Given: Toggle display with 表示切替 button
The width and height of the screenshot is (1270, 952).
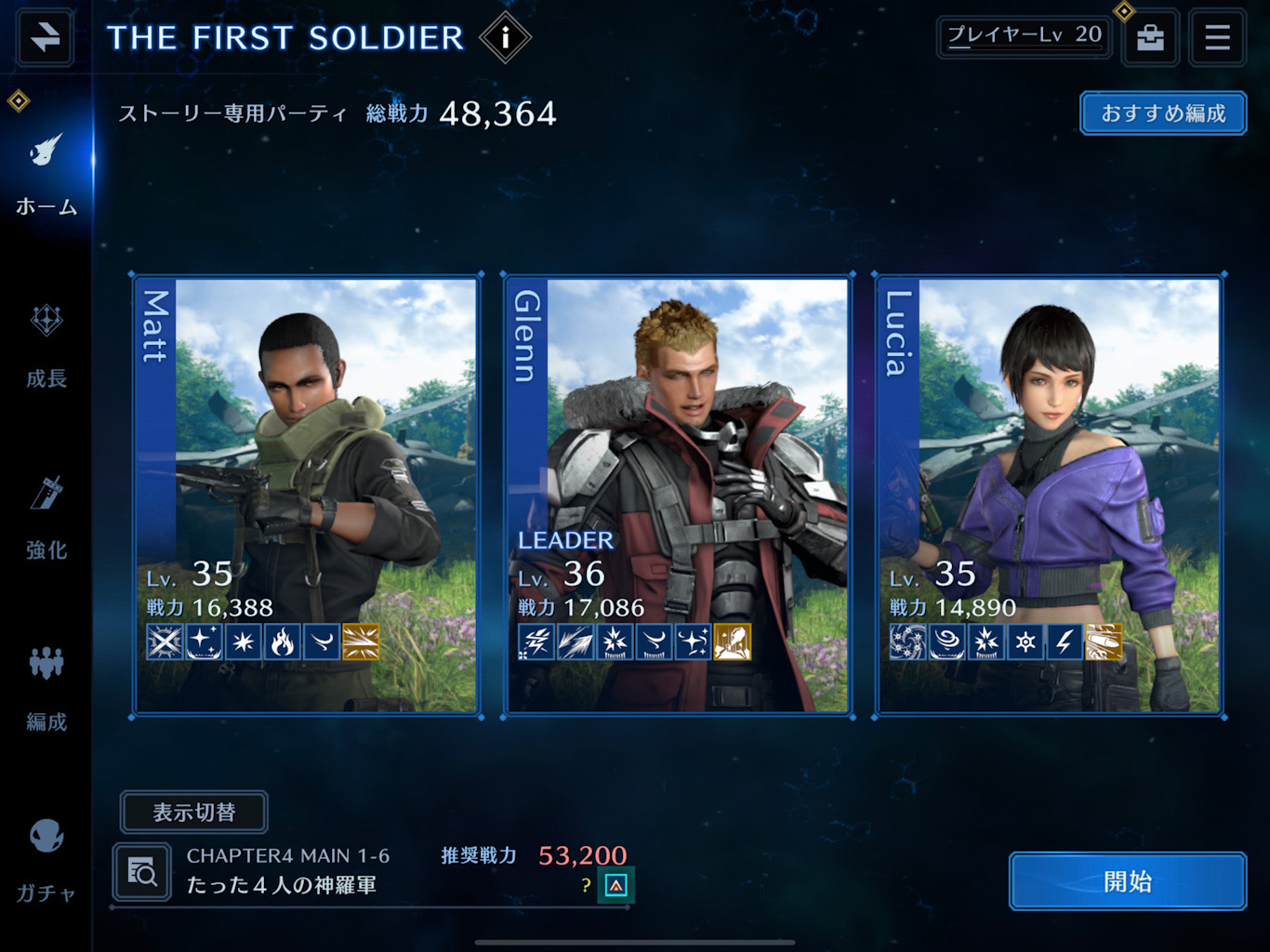Looking at the screenshot, I should point(194,813).
